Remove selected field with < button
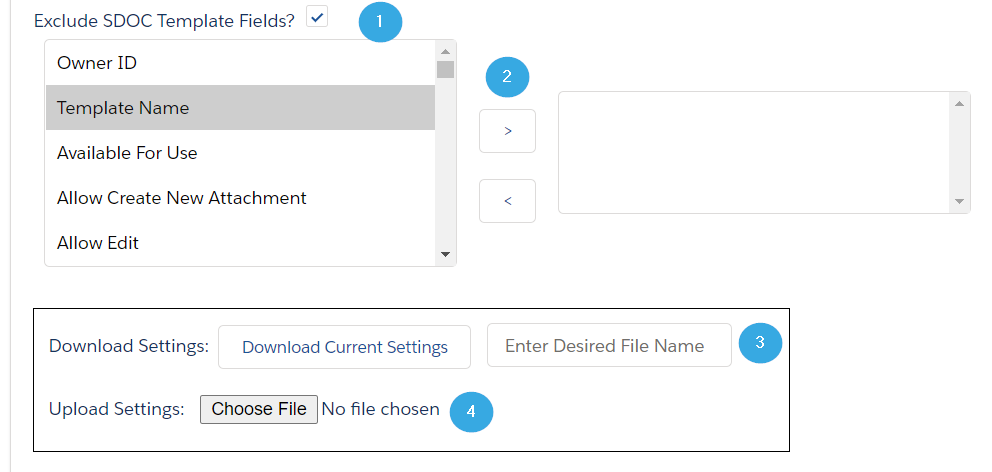Image resolution: width=992 pixels, height=472 pixels. (507, 201)
